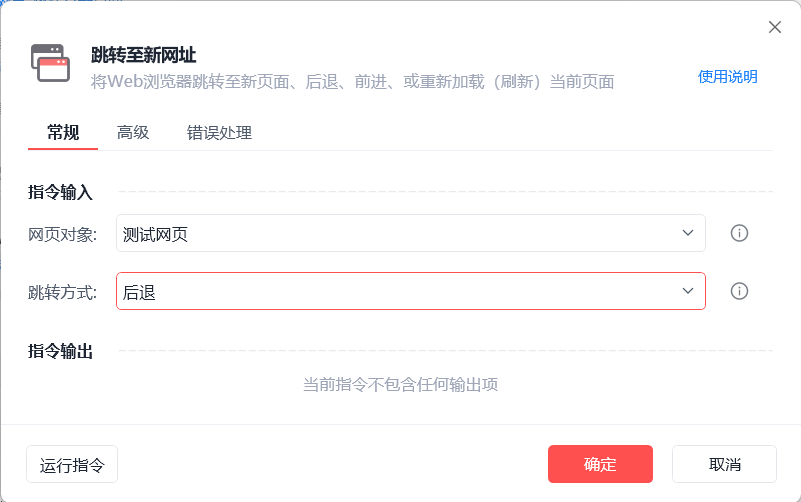The image size is (801, 502).
Task: Click the 指令输入 section header
Action: click(x=60, y=191)
